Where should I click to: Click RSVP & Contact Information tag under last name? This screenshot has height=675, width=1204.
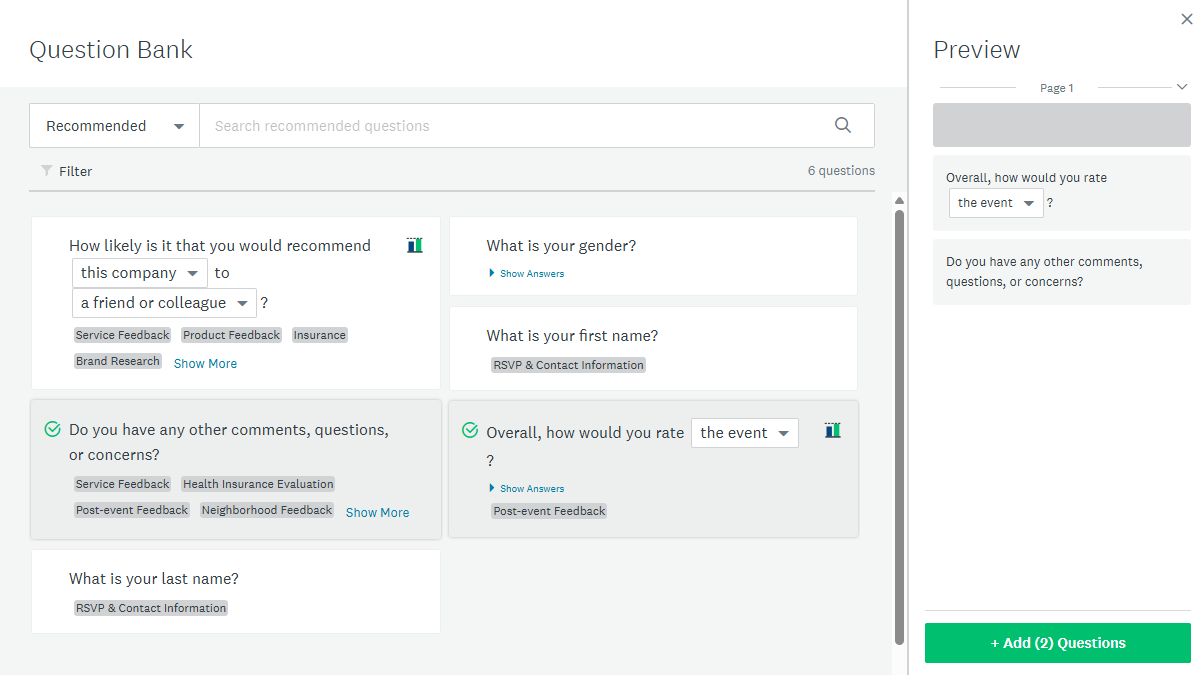click(x=152, y=608)
